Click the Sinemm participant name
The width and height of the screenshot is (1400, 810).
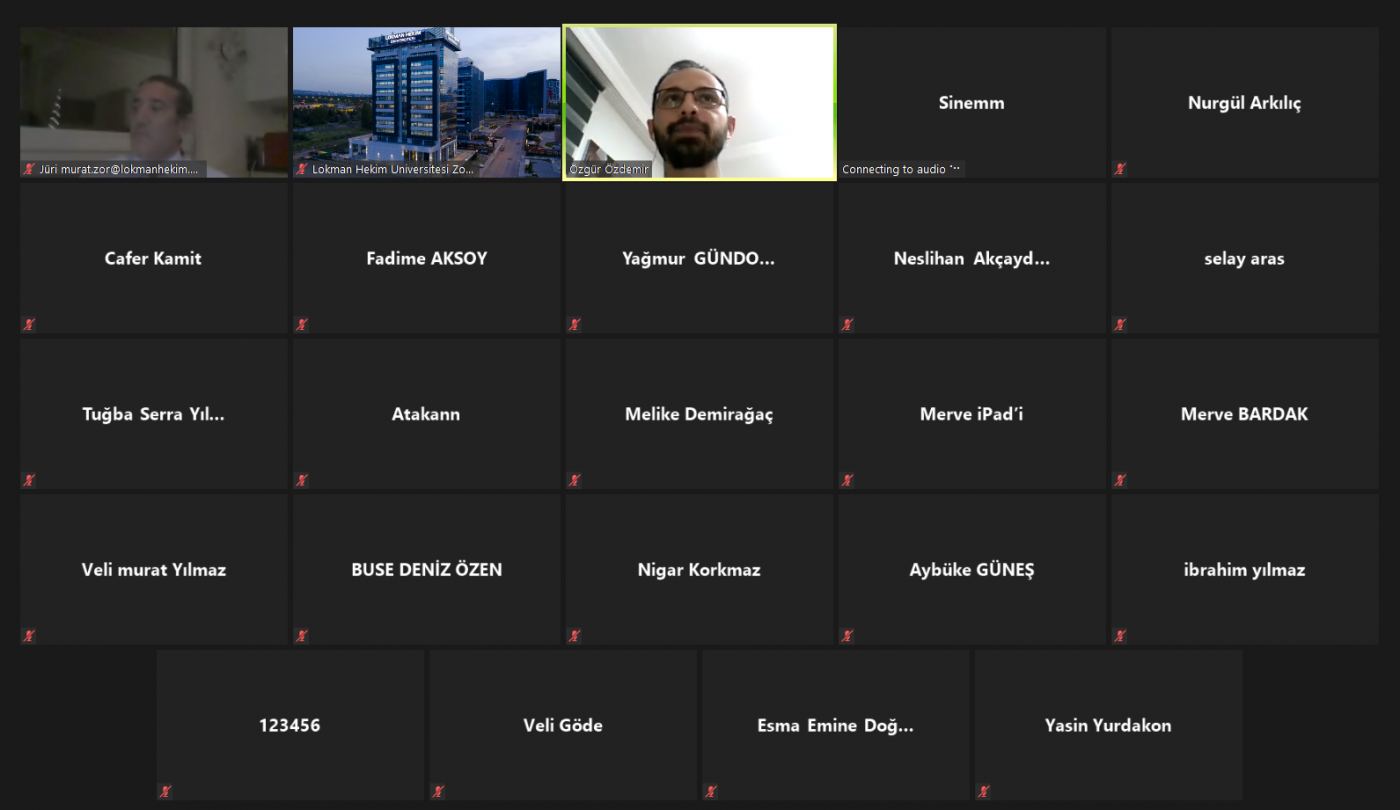point(972,103)
